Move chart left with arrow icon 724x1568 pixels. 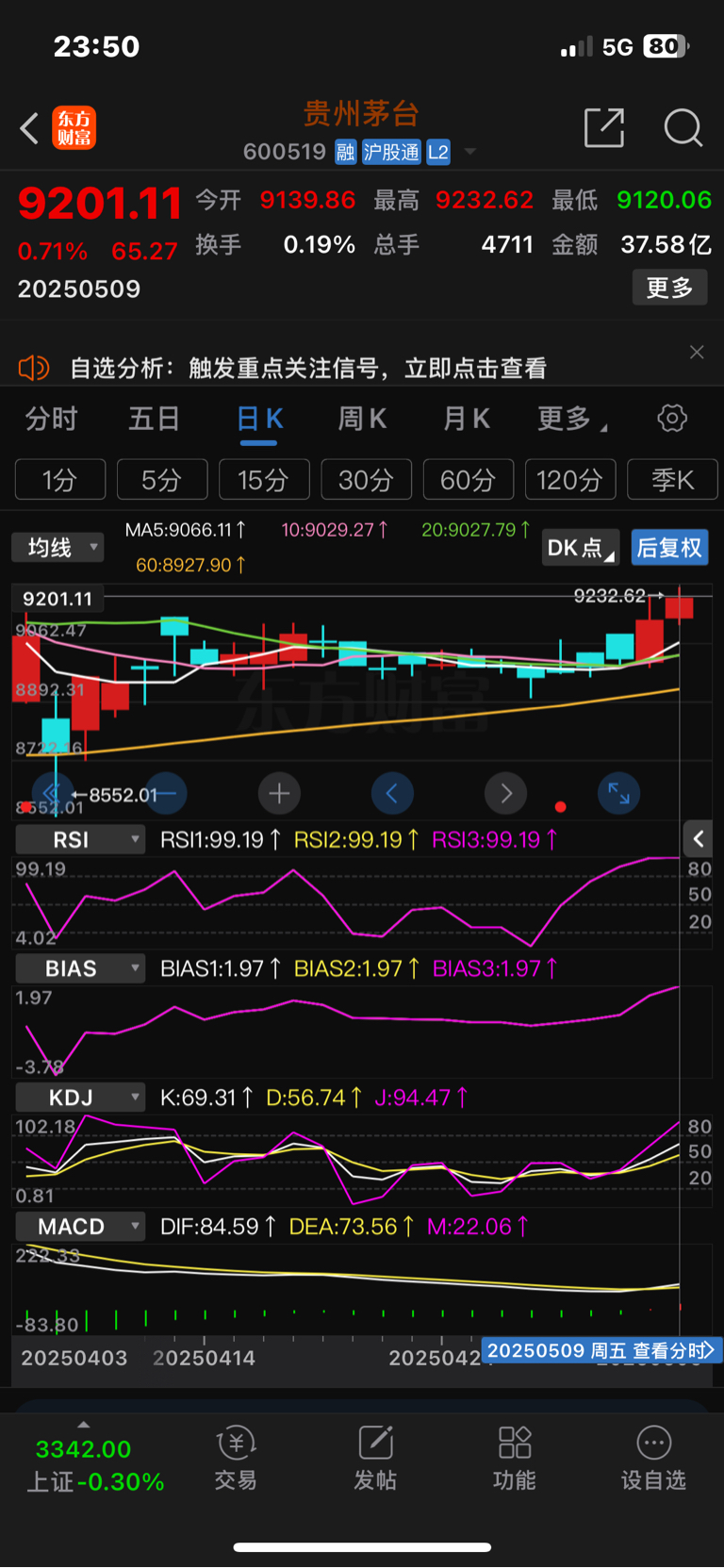392,793
